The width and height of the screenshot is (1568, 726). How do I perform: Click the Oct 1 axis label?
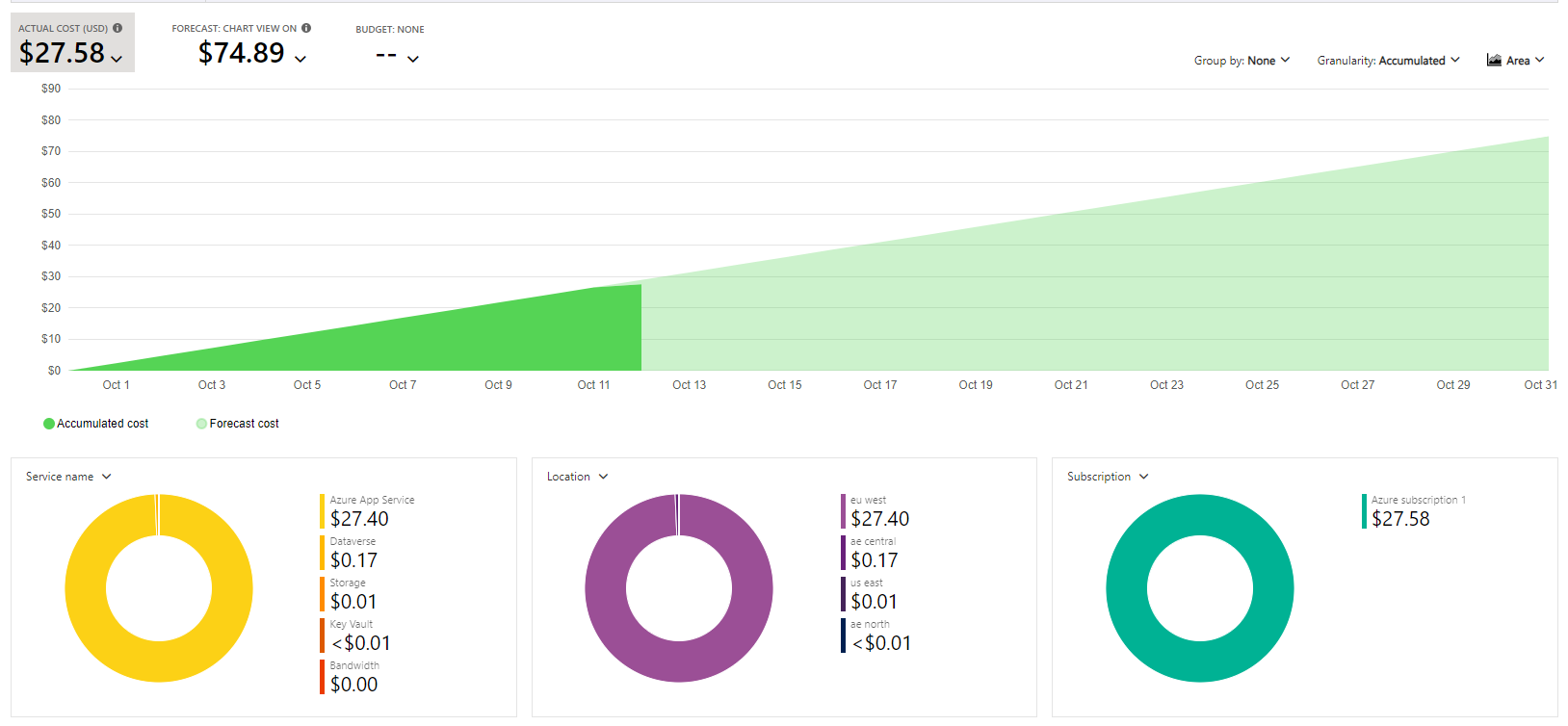pyautogui.click(x=116, y=385)
